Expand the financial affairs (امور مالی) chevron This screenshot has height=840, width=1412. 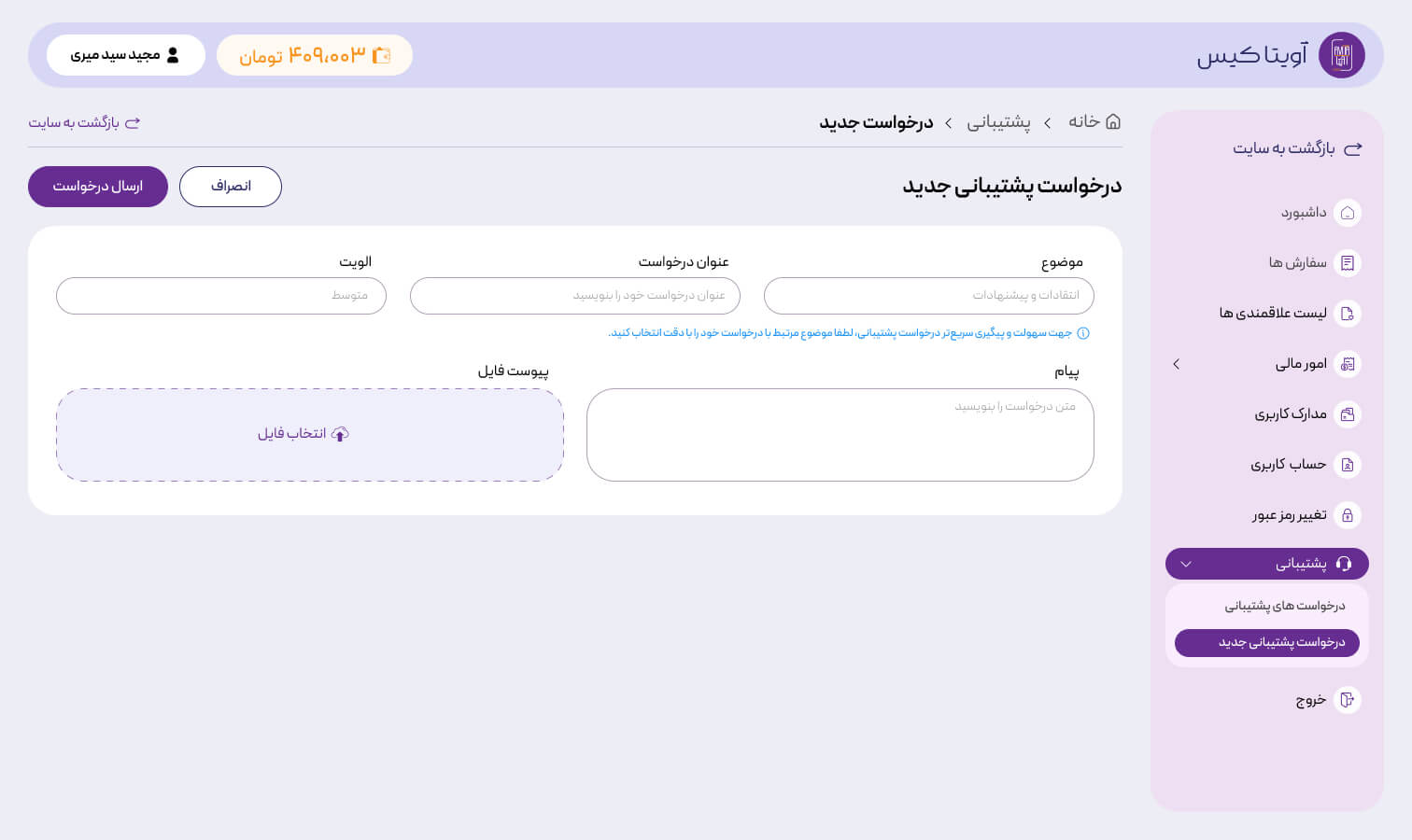pos(1177,364)
